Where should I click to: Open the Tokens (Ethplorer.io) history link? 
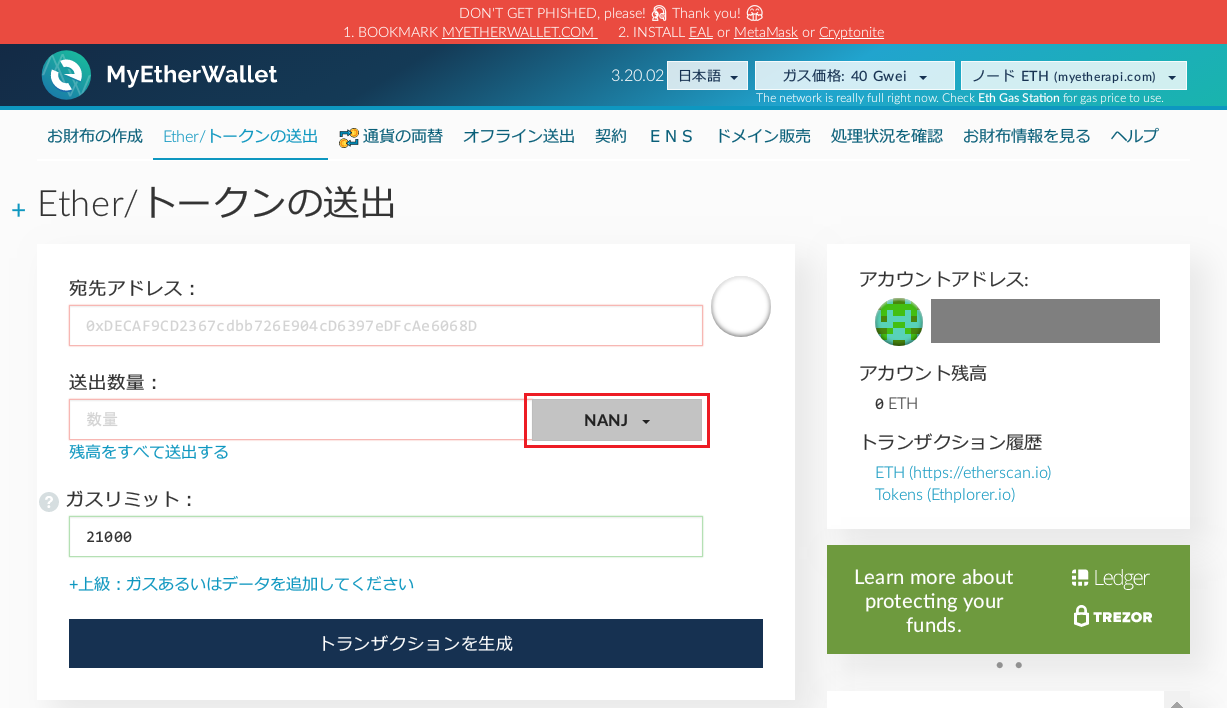point(945,494)
